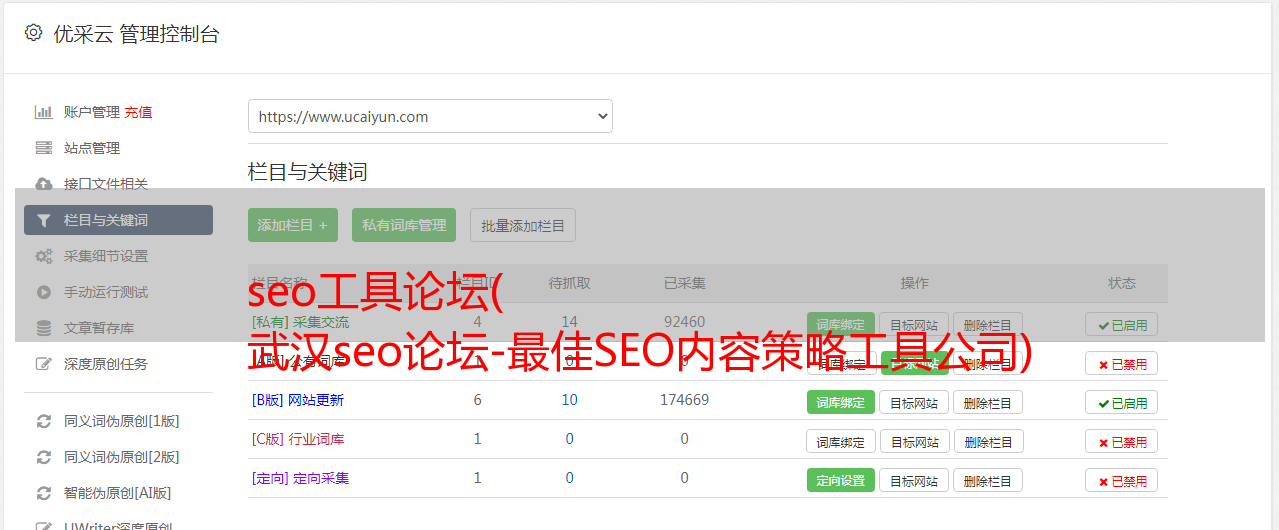This screenshot has width=1279, height=530.
Task: Click the 栏目与关键词 page heading
Action: tap(308, 172)
